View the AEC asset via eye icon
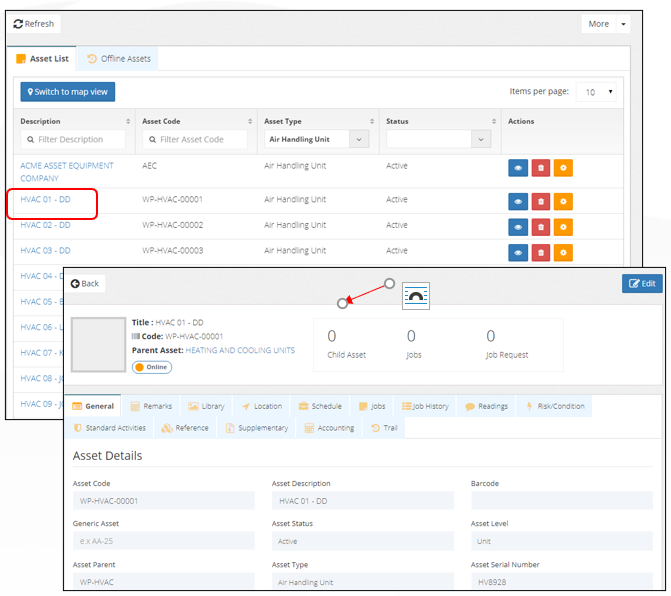The image size is (671, 596). tap(518, 168)
